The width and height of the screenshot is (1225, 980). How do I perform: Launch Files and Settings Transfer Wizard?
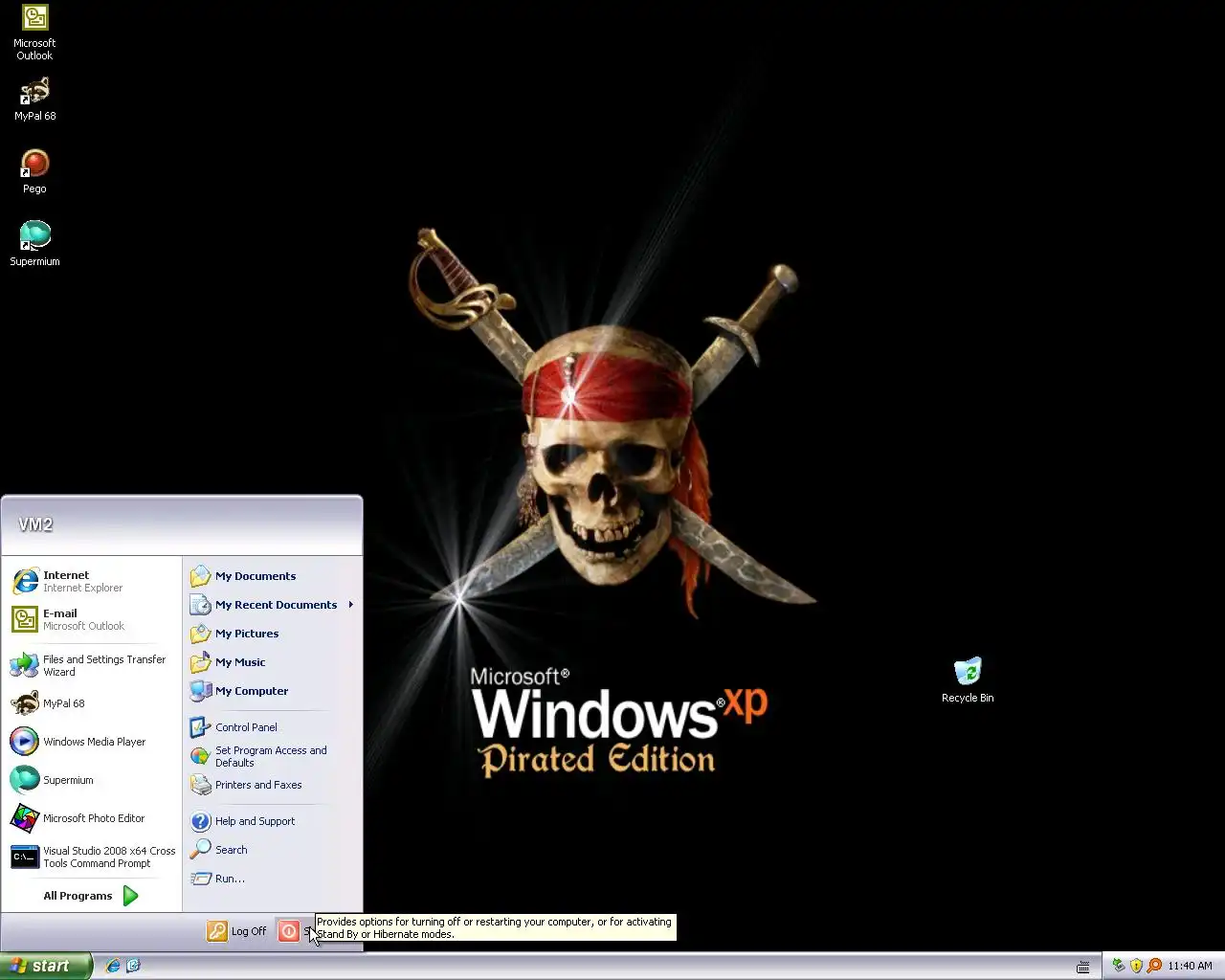(x=92, y=665)
